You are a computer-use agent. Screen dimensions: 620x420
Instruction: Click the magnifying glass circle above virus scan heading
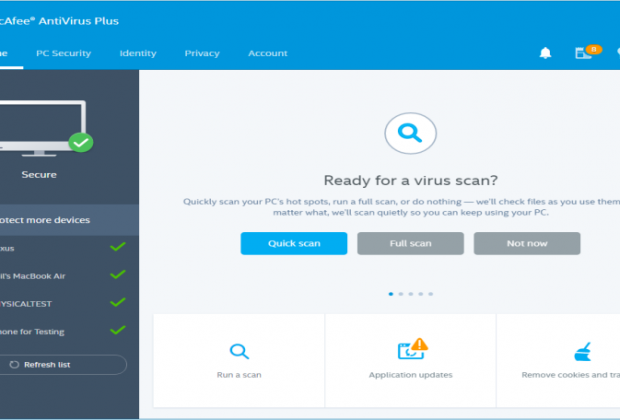click(410, 133)
